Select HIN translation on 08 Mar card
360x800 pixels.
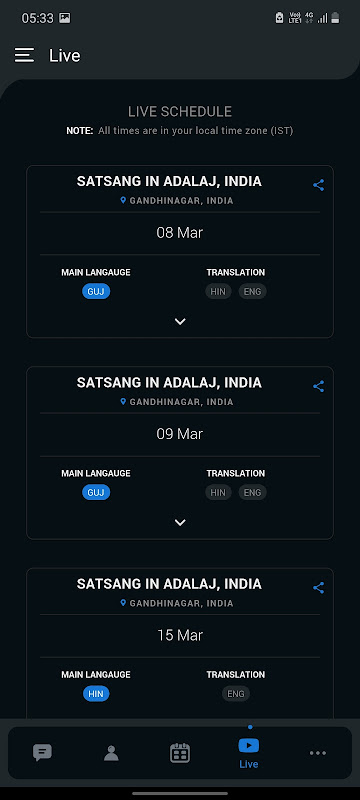[x=218, y=291]
